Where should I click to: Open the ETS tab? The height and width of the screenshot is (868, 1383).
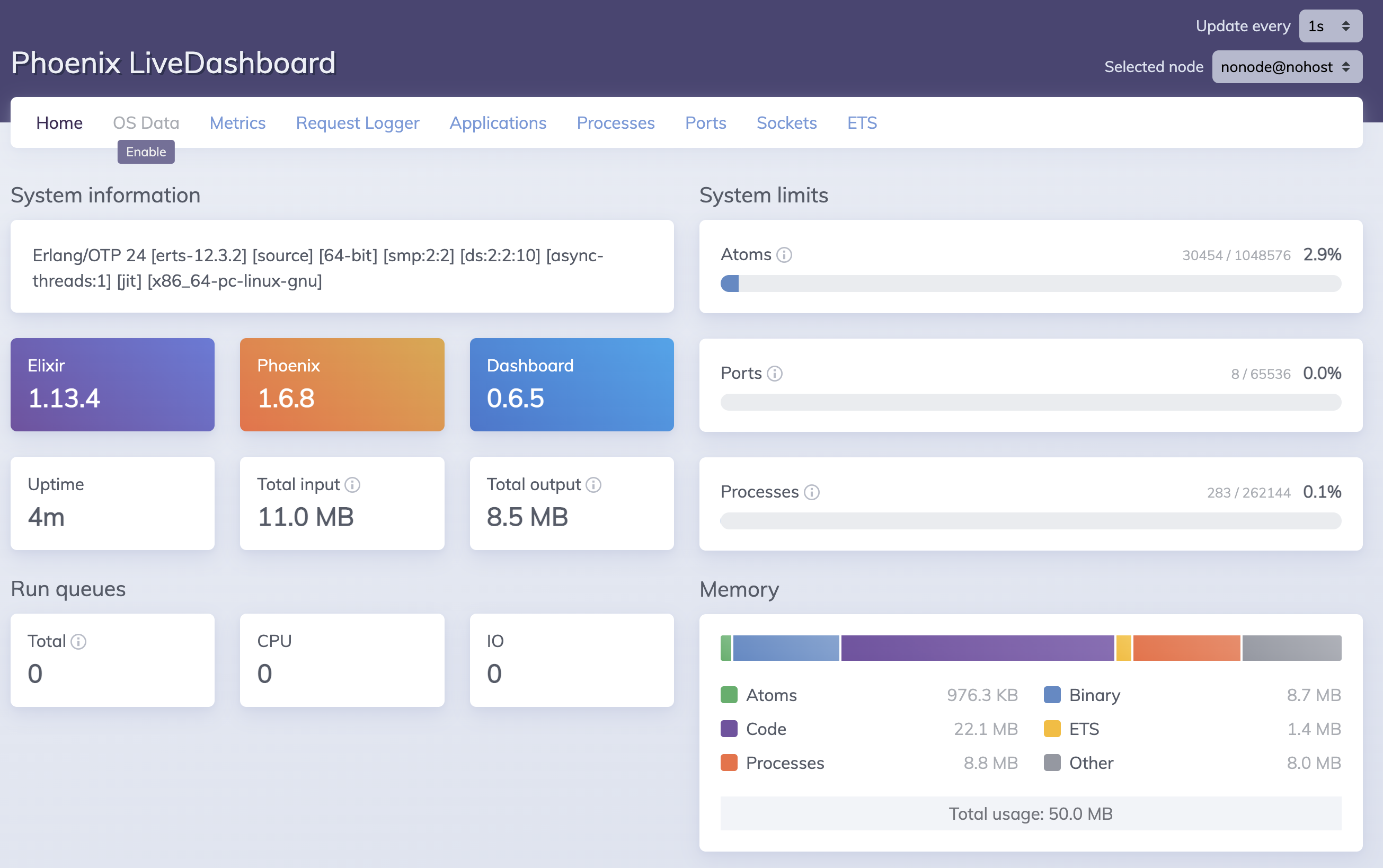[862, 123]
